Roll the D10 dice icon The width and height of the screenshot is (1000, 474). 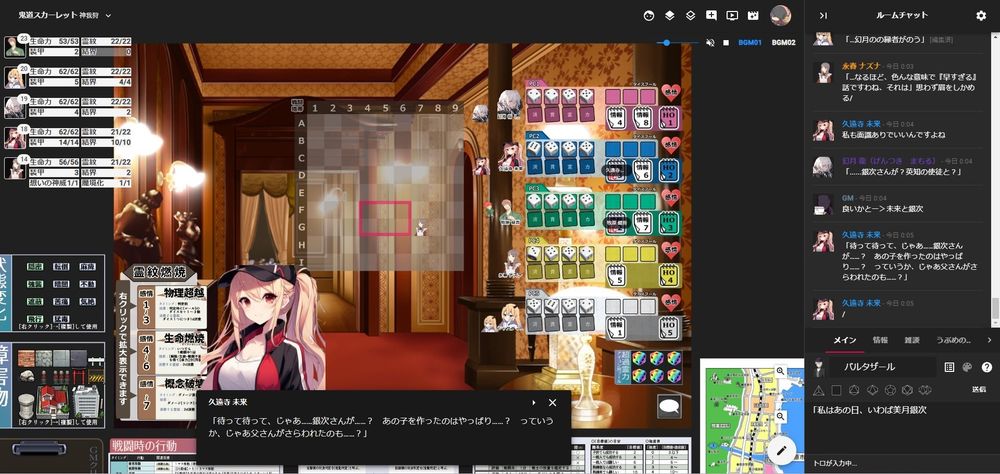pyautogui.click(x=872, y=390)
